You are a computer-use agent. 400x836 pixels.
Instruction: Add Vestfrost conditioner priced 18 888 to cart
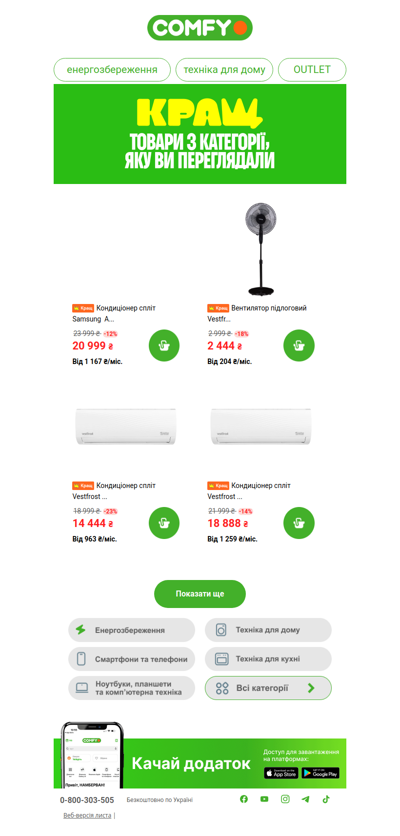click(299, 523)
